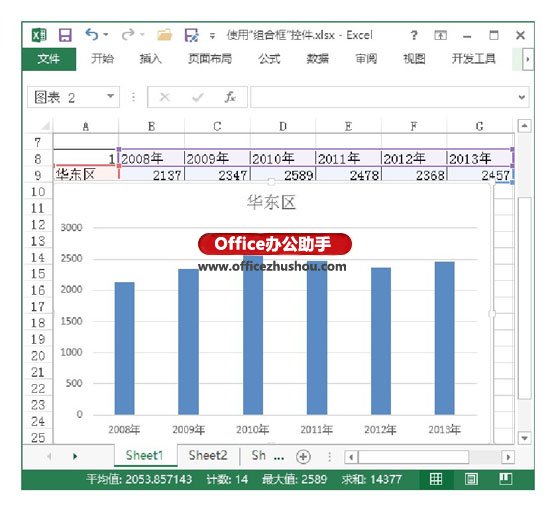Click the Save icon in quick access toolbar
550x508 pixels.
(65, 35)
